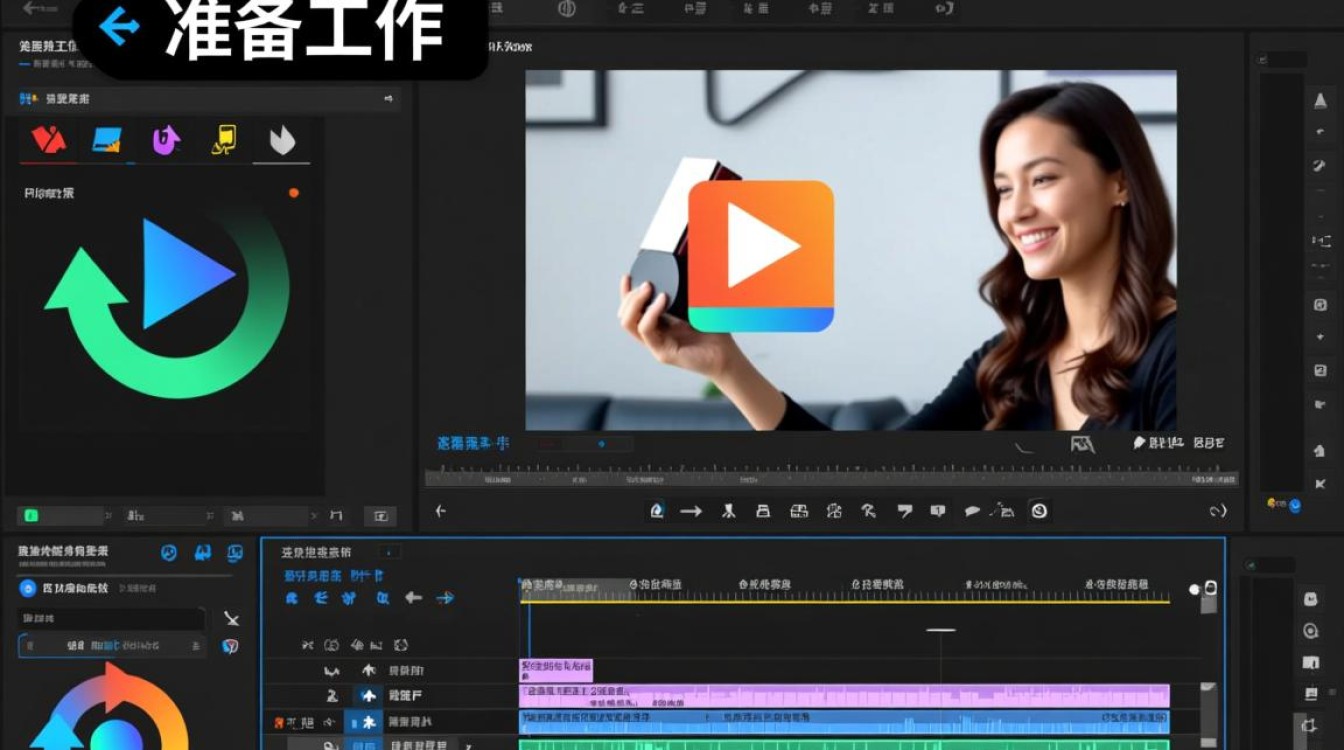Toggle the first track's up-arrow button
This screenshot has height=750, width=1344.
coord(369,671)
